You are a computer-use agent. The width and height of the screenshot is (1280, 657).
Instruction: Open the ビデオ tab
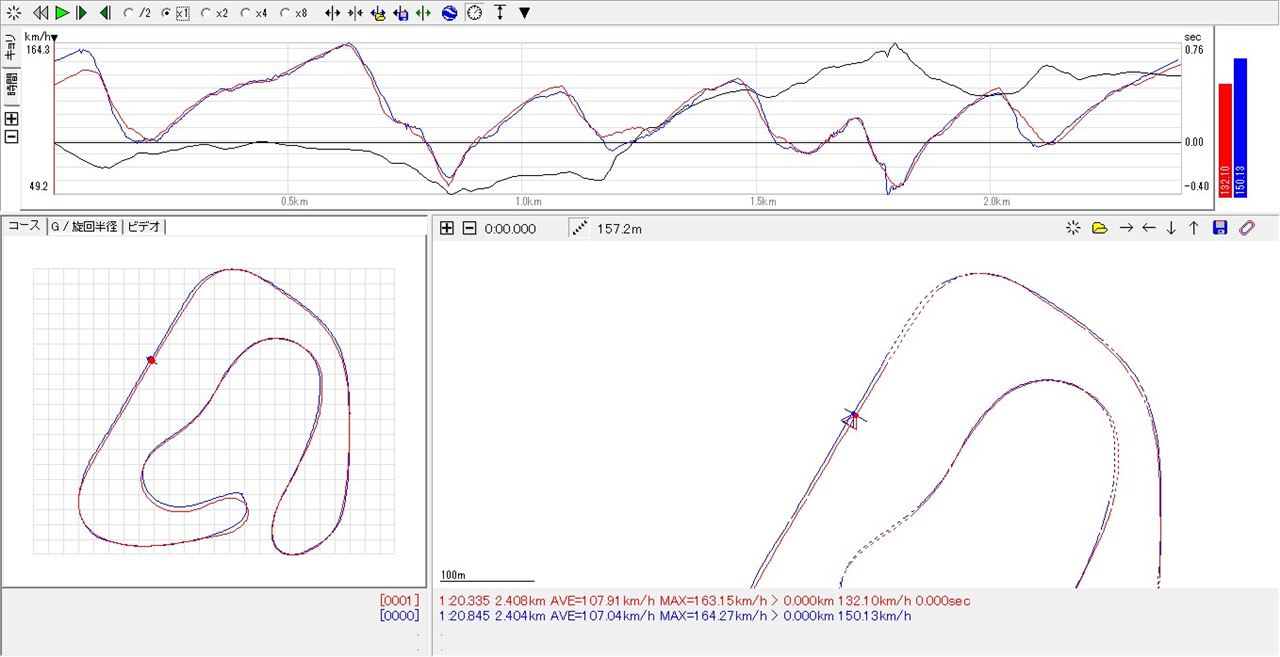[x=143, y=227]
